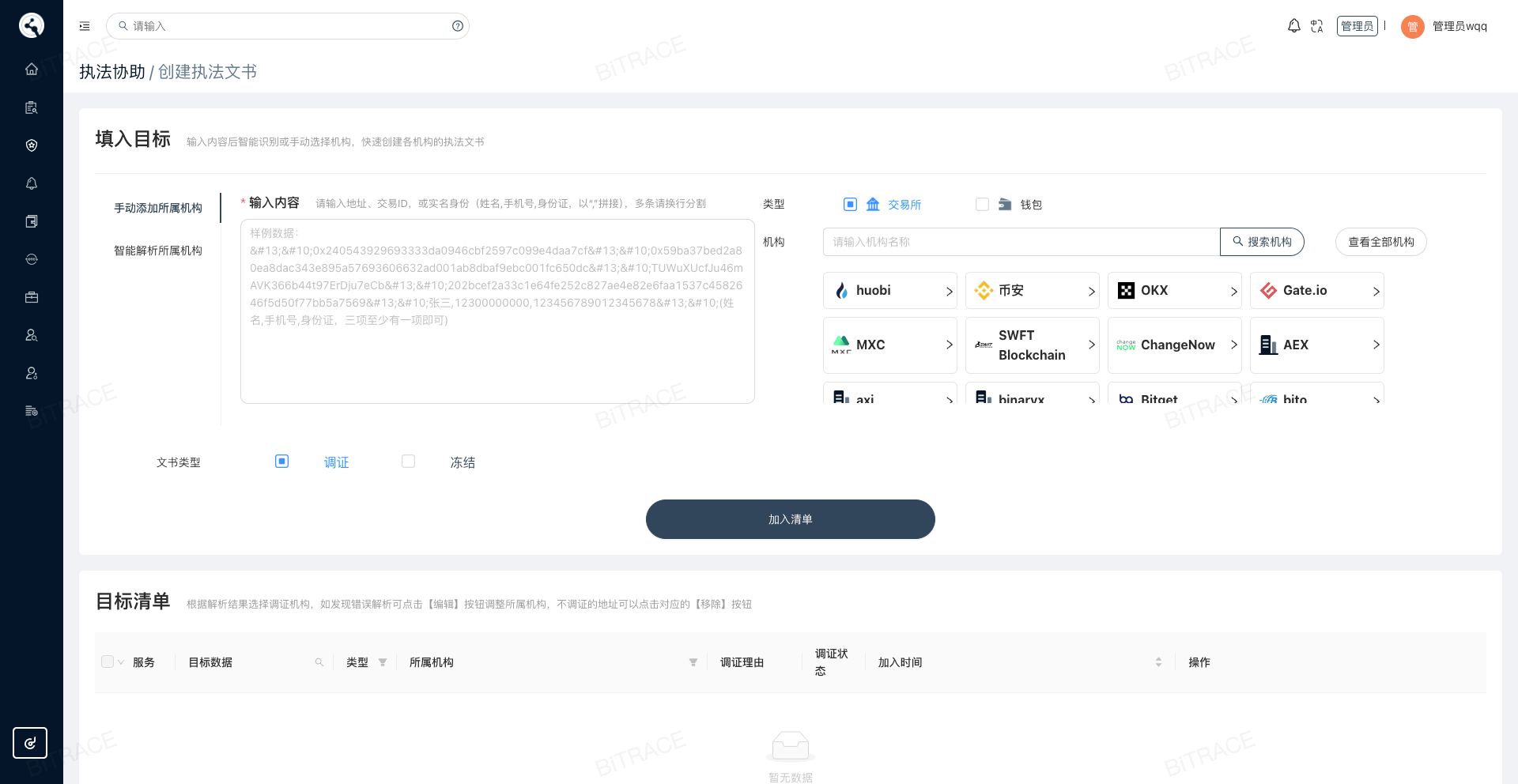Click the 管理员 role badge
The height and width of the screenshot is (784, 1518).
(x=1358, y=26)
